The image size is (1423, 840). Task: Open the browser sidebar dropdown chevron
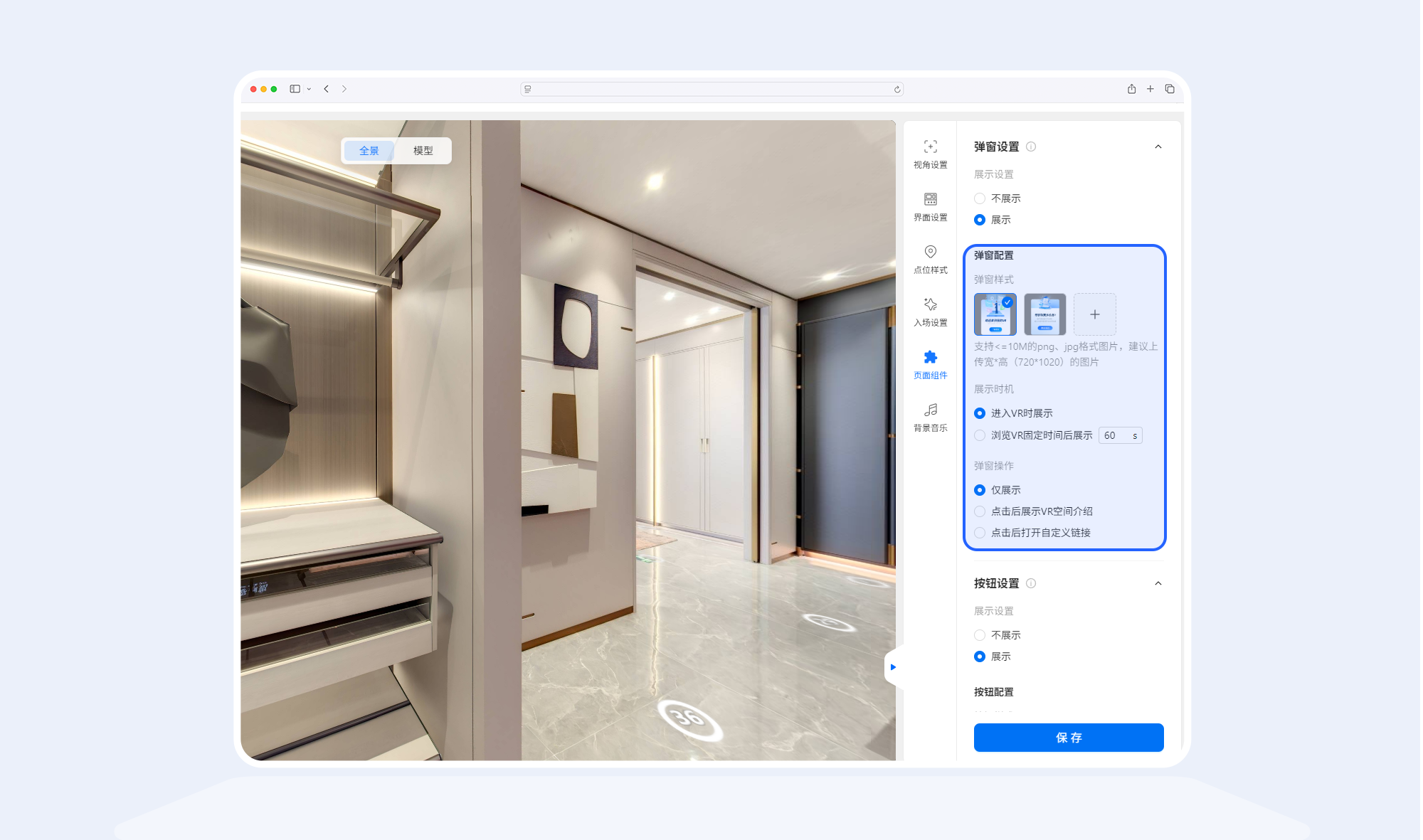[309, 89]
